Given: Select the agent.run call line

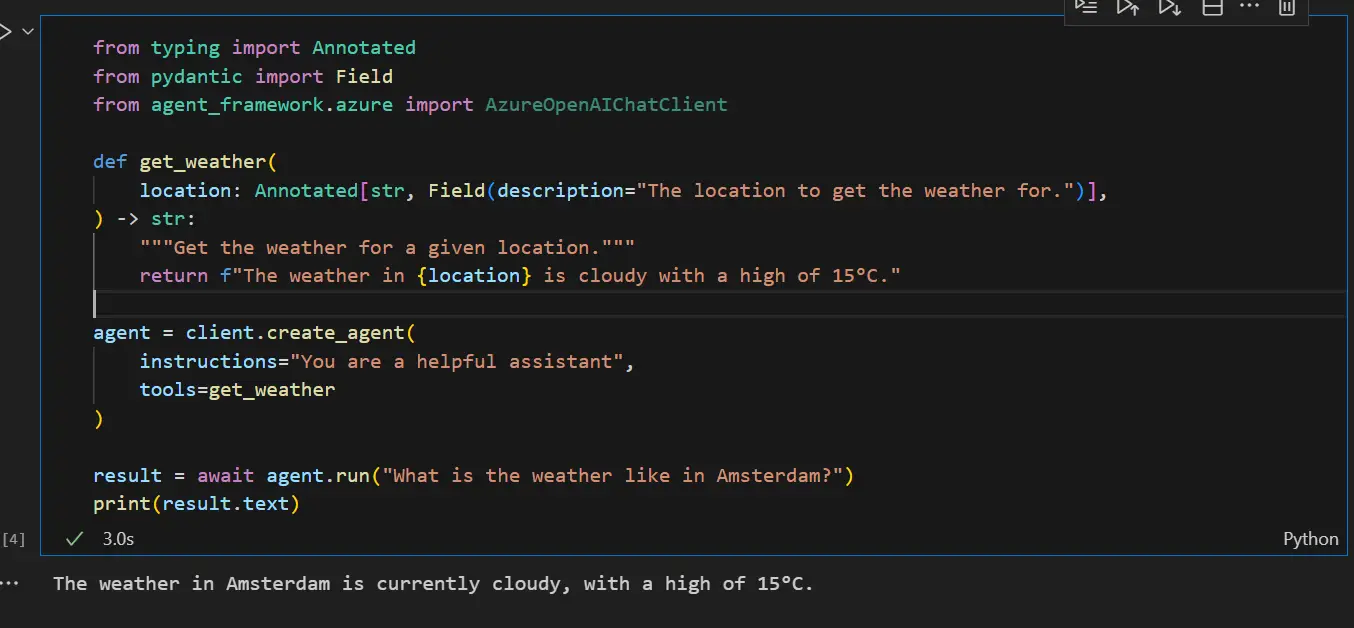Looking at the screenshot, I should point(470,475).
